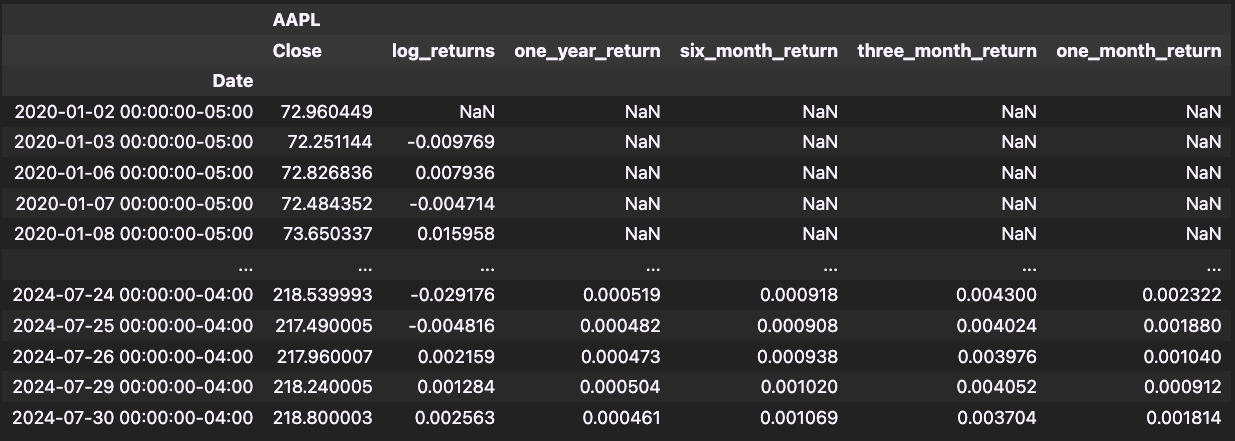Select the one_year_return value 0.000519
The width and height of the screenshot is (1235, 441).
click(621, 295)
